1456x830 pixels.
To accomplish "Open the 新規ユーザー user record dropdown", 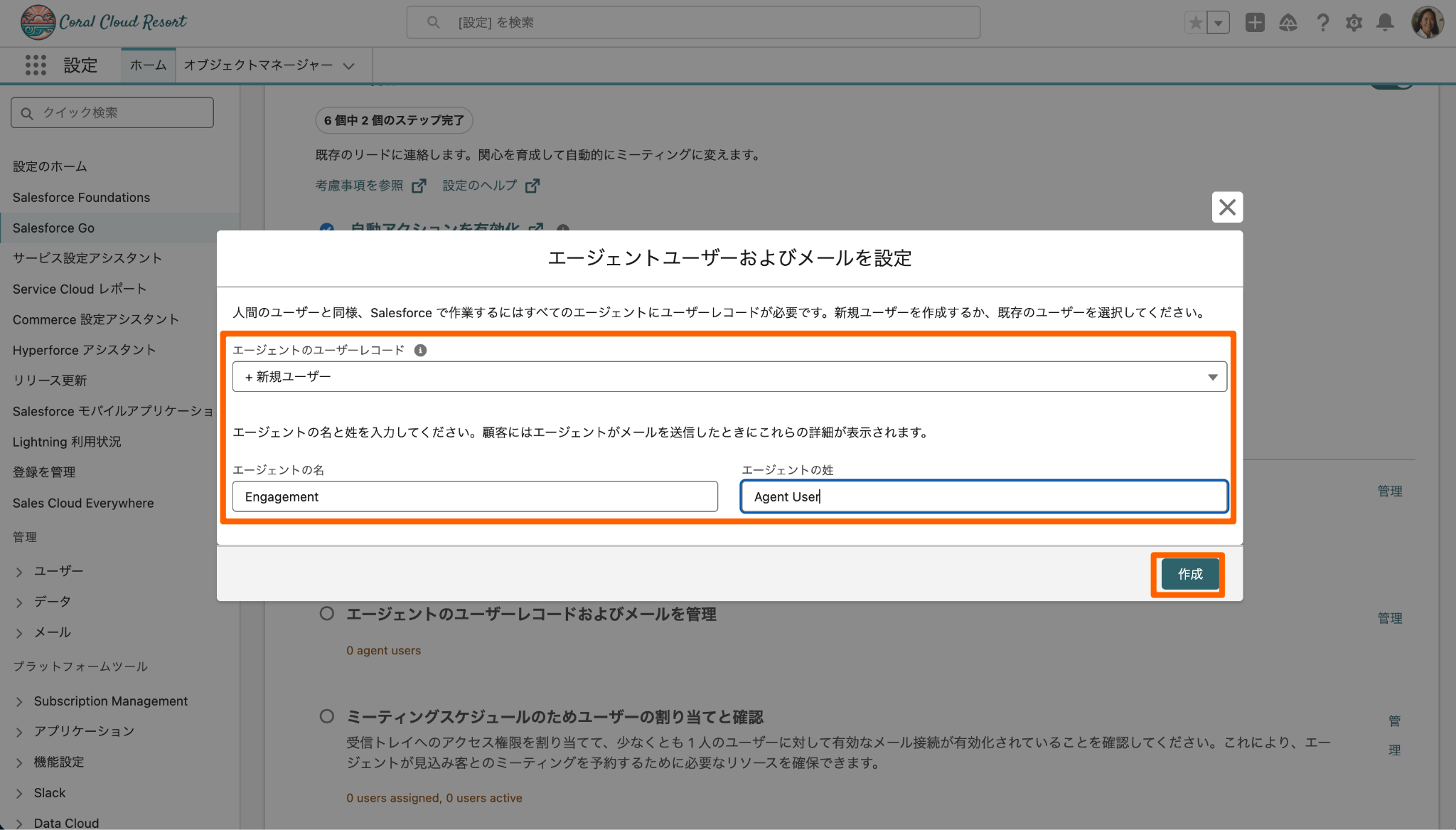I will [729, 377].
